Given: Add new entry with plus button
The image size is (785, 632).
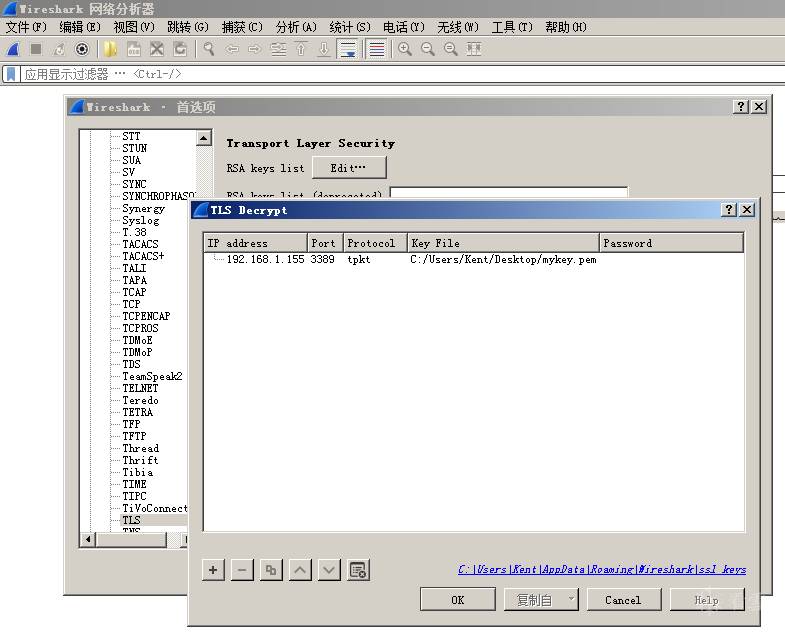Looking at the screenshot, I should coord(213,570).
